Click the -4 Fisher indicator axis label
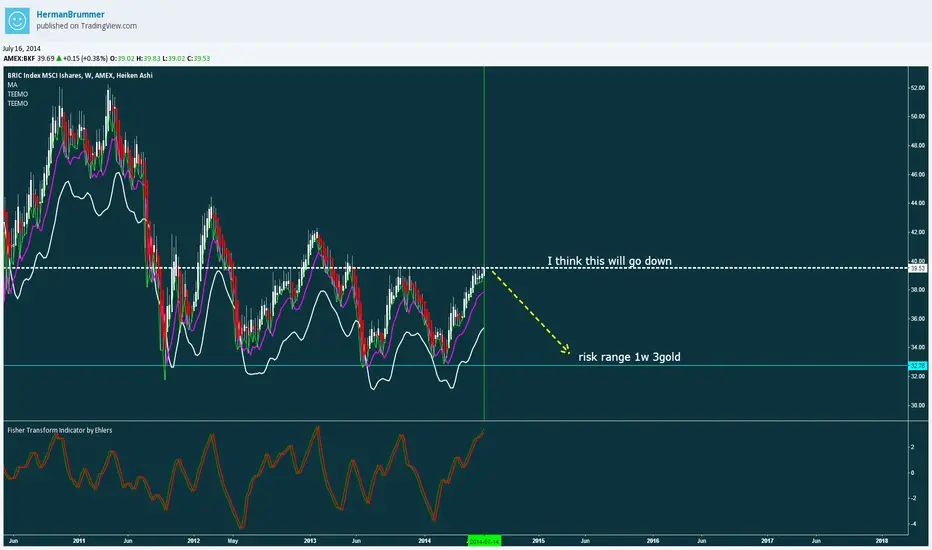 click(912, 524)
